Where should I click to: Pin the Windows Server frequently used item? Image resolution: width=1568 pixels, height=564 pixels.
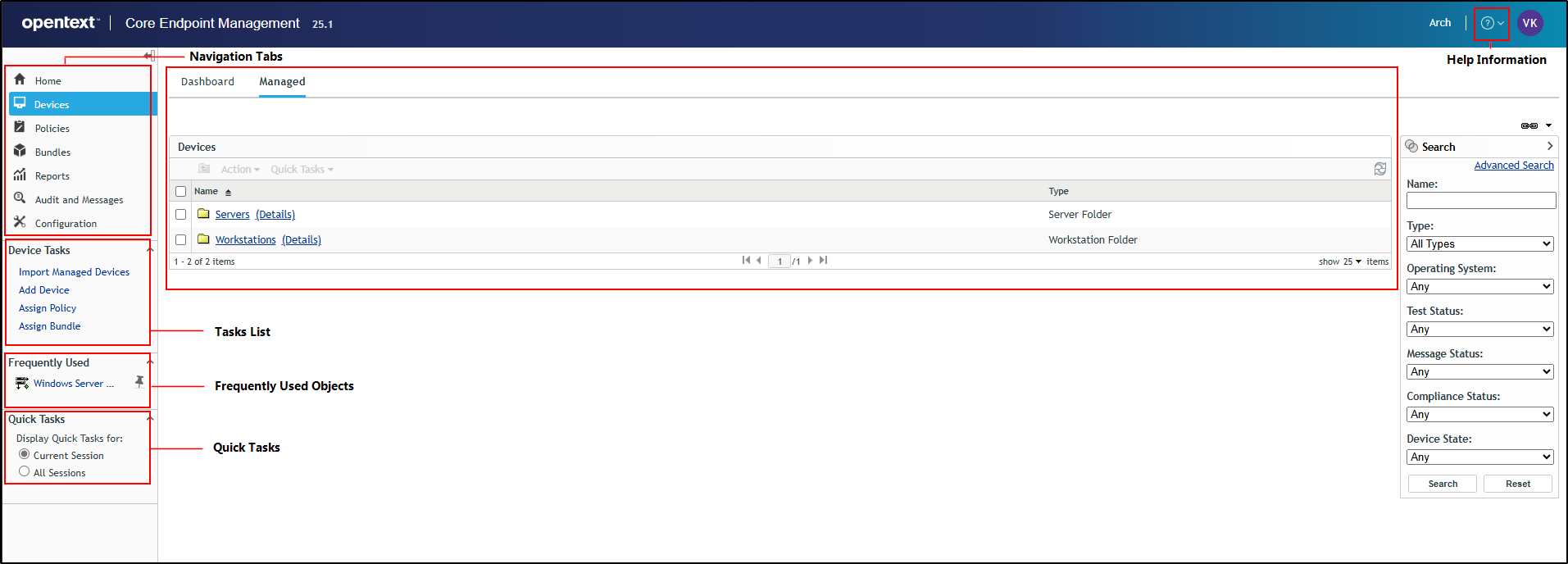[x=139, y=381]
